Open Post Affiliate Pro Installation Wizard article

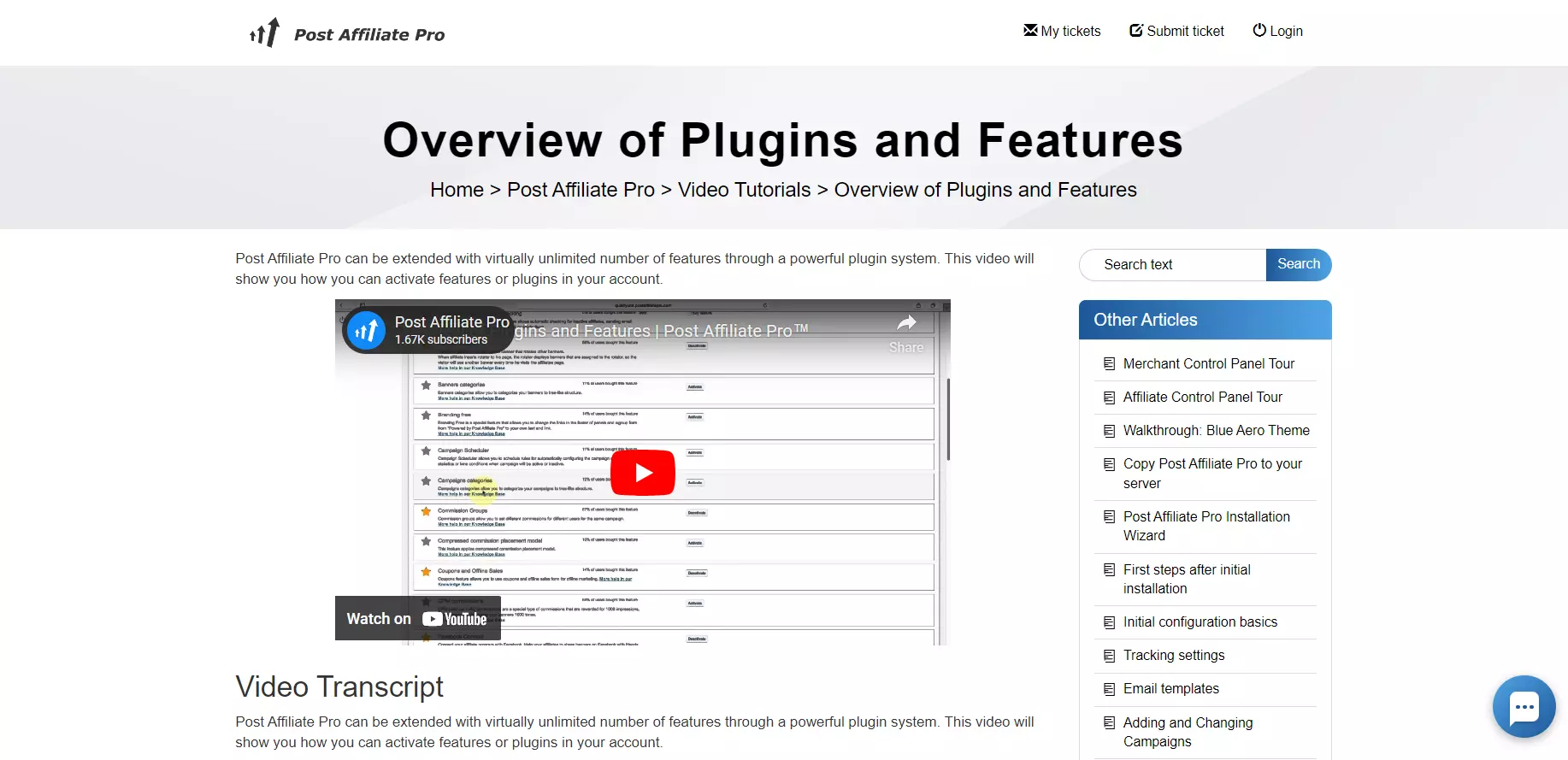tap(1205, 526)
